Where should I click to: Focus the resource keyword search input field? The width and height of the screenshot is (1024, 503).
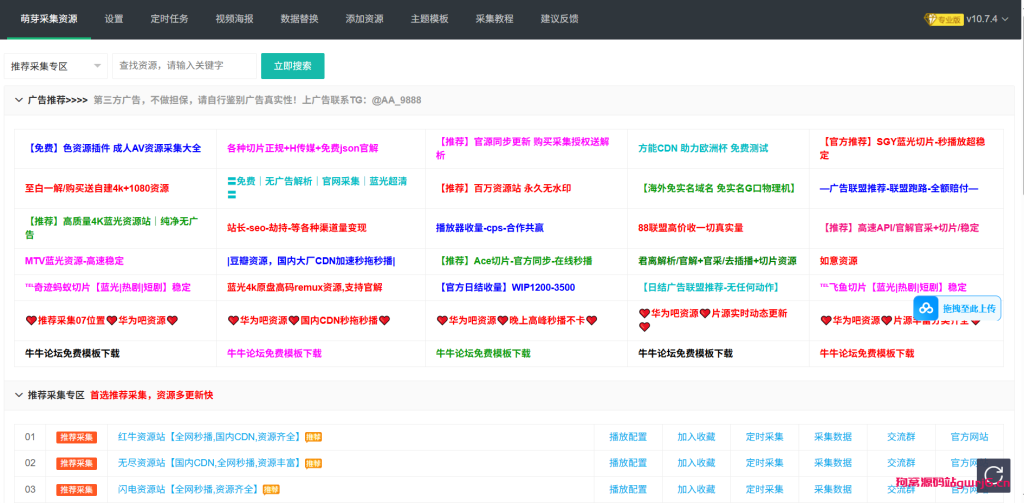pyautogui.click(x=184, y=66)
